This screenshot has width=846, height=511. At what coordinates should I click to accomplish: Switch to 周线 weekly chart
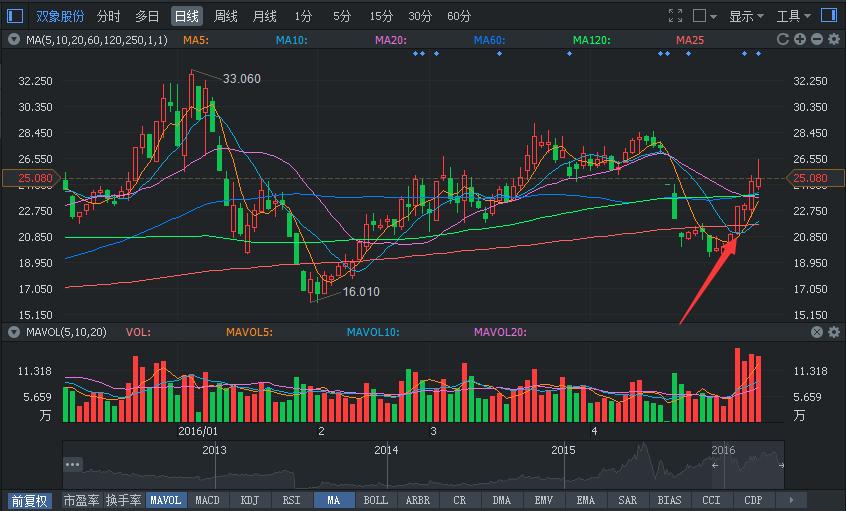pyautogui.click(x=226, y=16)
